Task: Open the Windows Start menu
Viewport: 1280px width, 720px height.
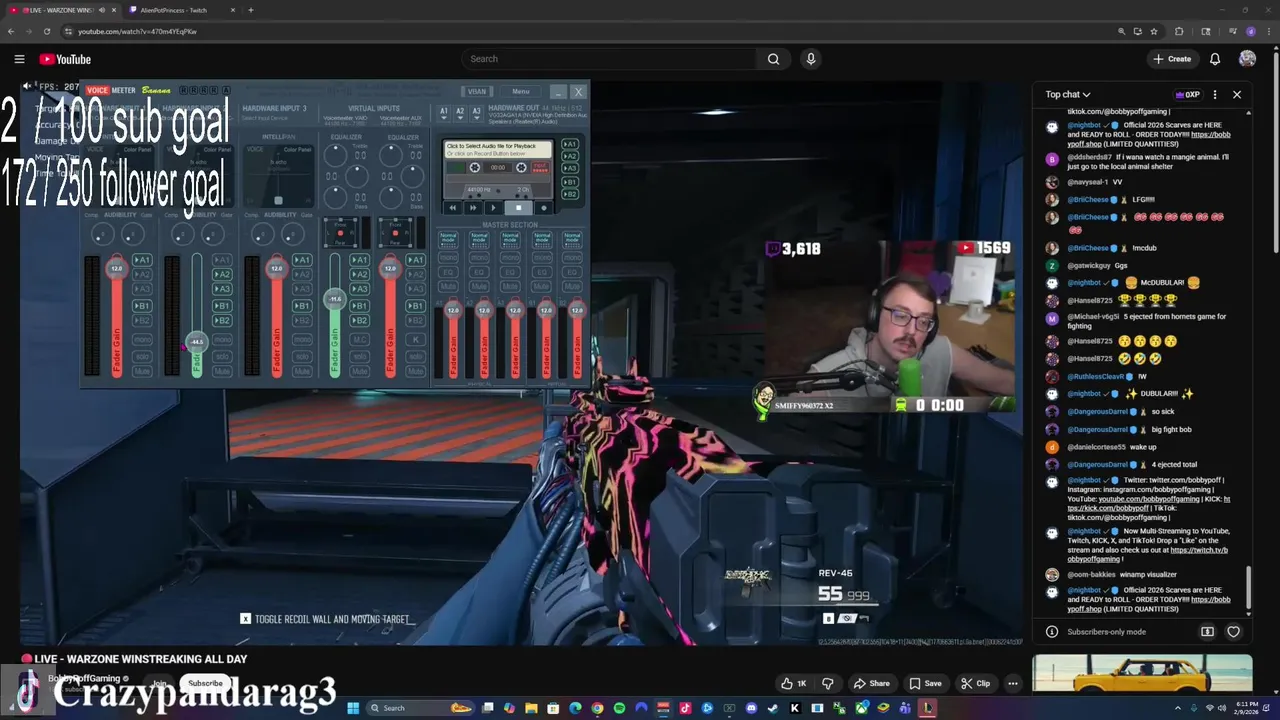Action: pos(353,708)
